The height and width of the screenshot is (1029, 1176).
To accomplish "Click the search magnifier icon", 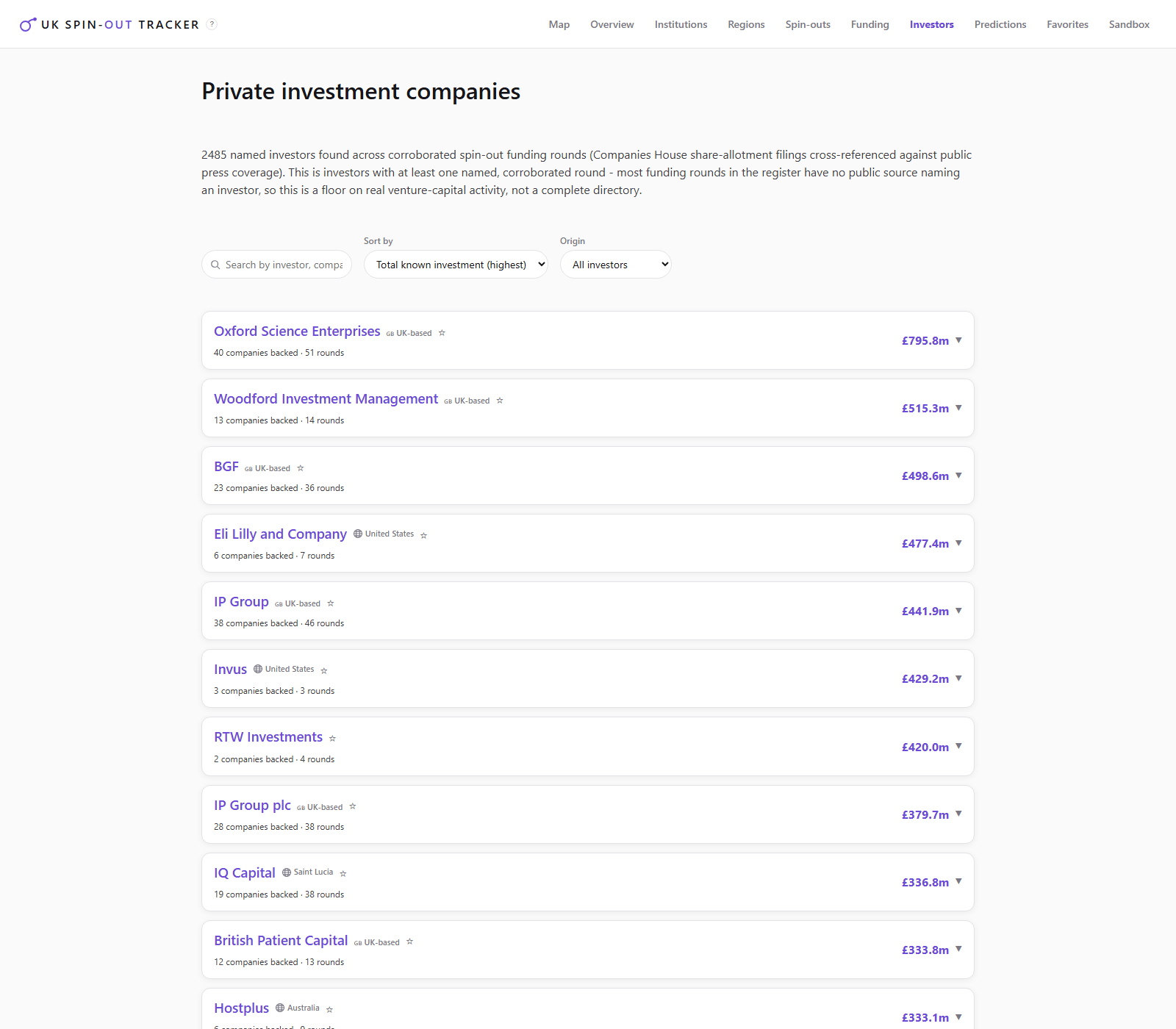I will tap(215, 265).
